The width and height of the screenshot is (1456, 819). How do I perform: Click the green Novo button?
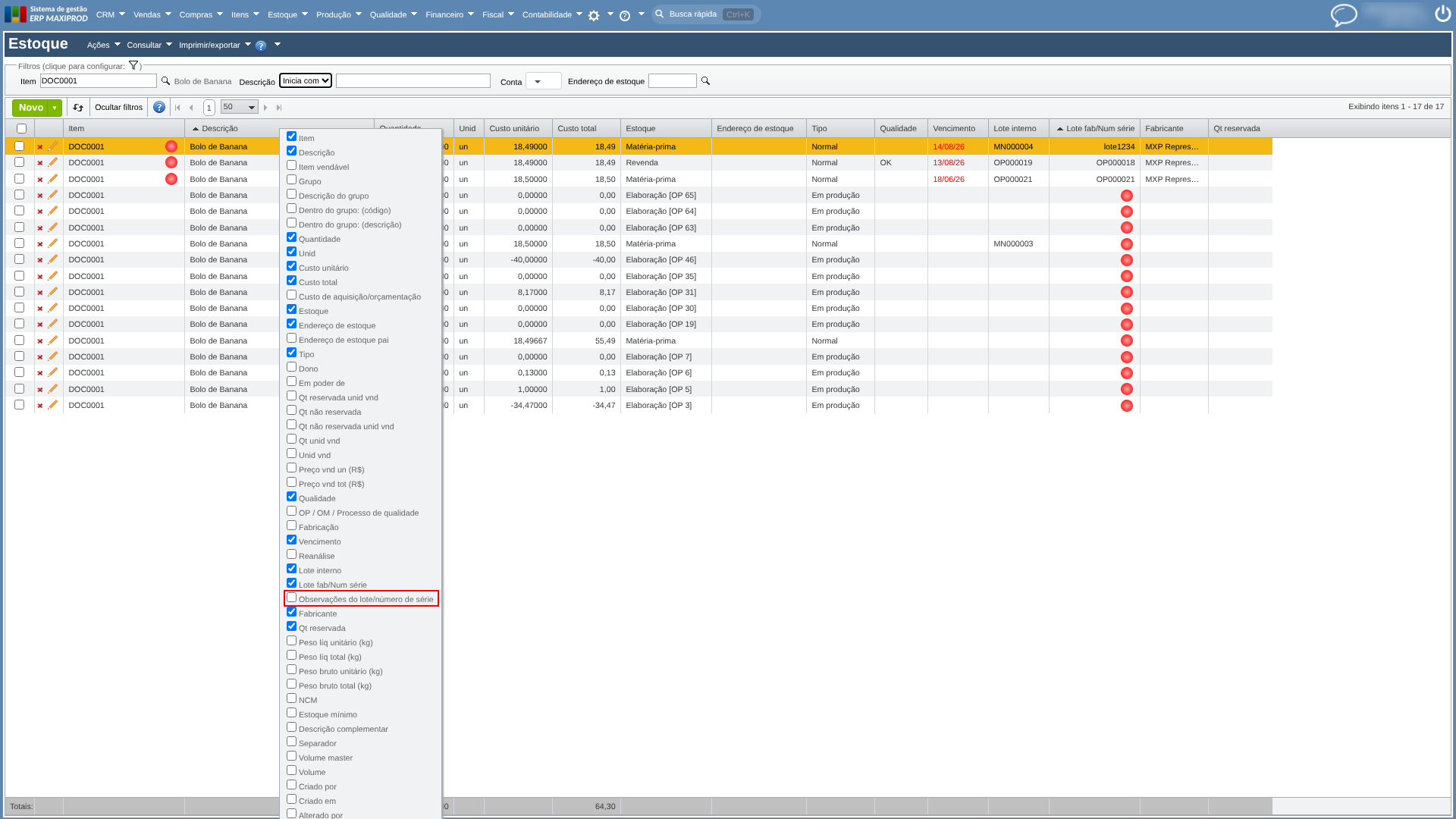(x=31, y=108)
